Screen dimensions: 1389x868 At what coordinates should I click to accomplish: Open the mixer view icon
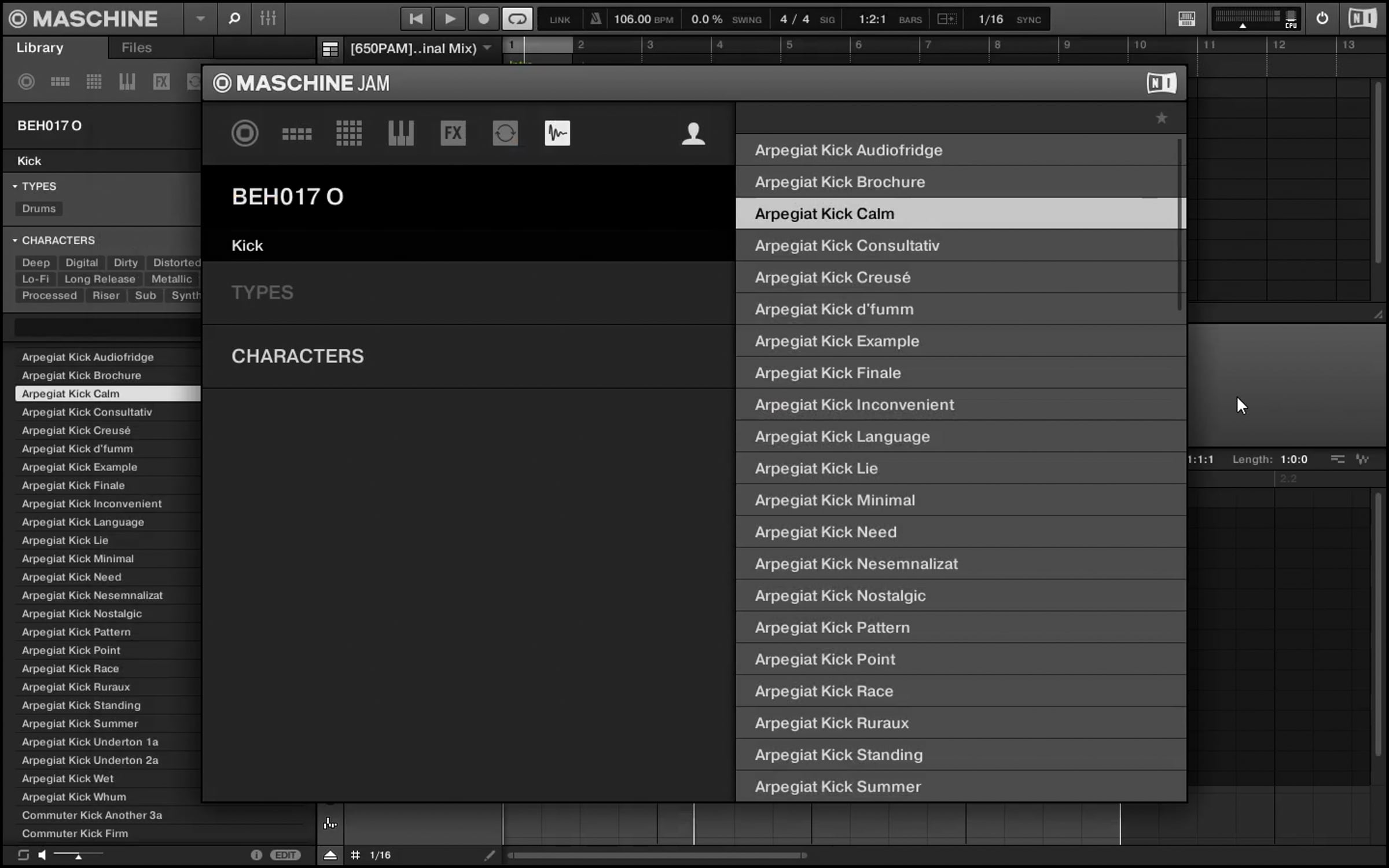click(267, 19)
